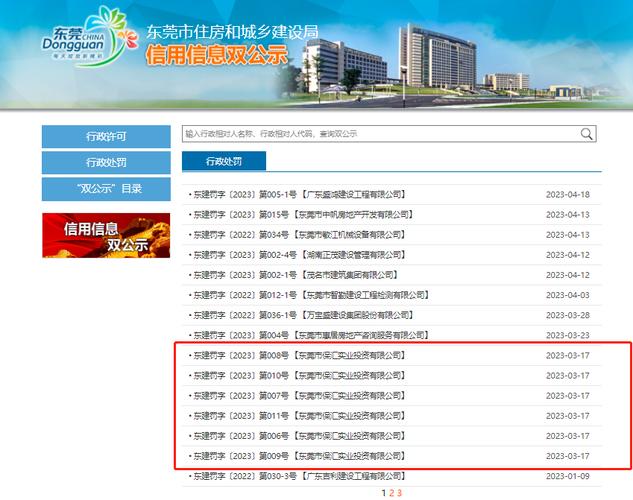Open notice 东建罚字〔2022〕第034号
Image resolution: width=633 pixels, height=500 pixels.
click(298, 235)
